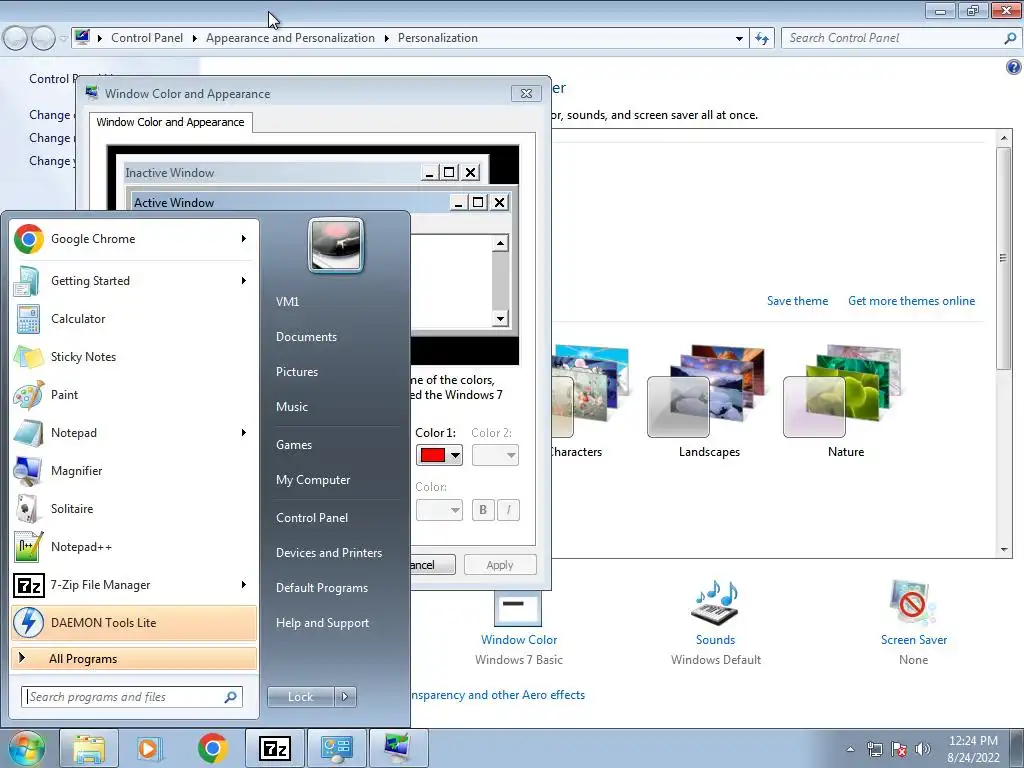
Task: Click the Search Control Panel field
Action: tap(901, 39)
